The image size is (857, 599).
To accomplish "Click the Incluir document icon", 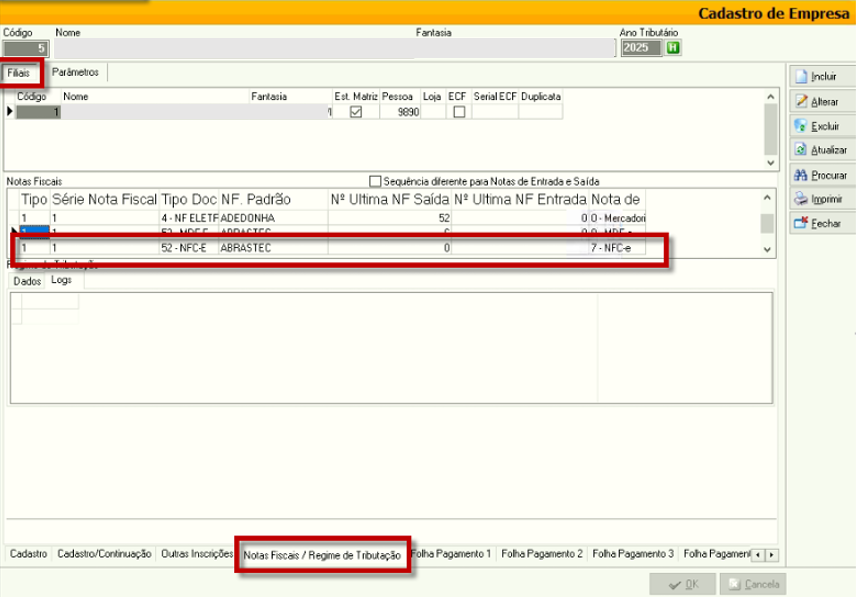I will 801,76.
